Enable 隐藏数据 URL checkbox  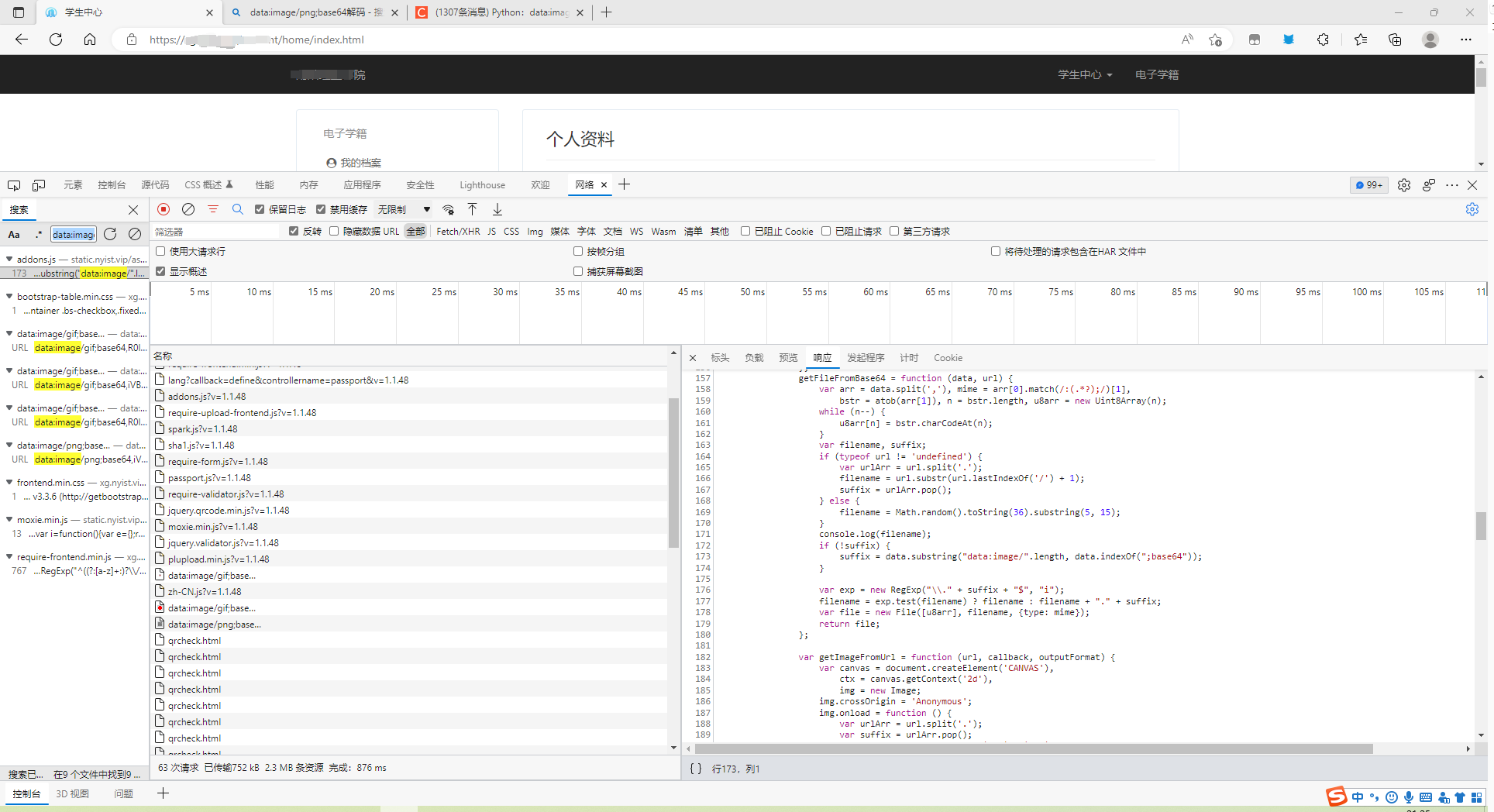[x=334, y=231]
